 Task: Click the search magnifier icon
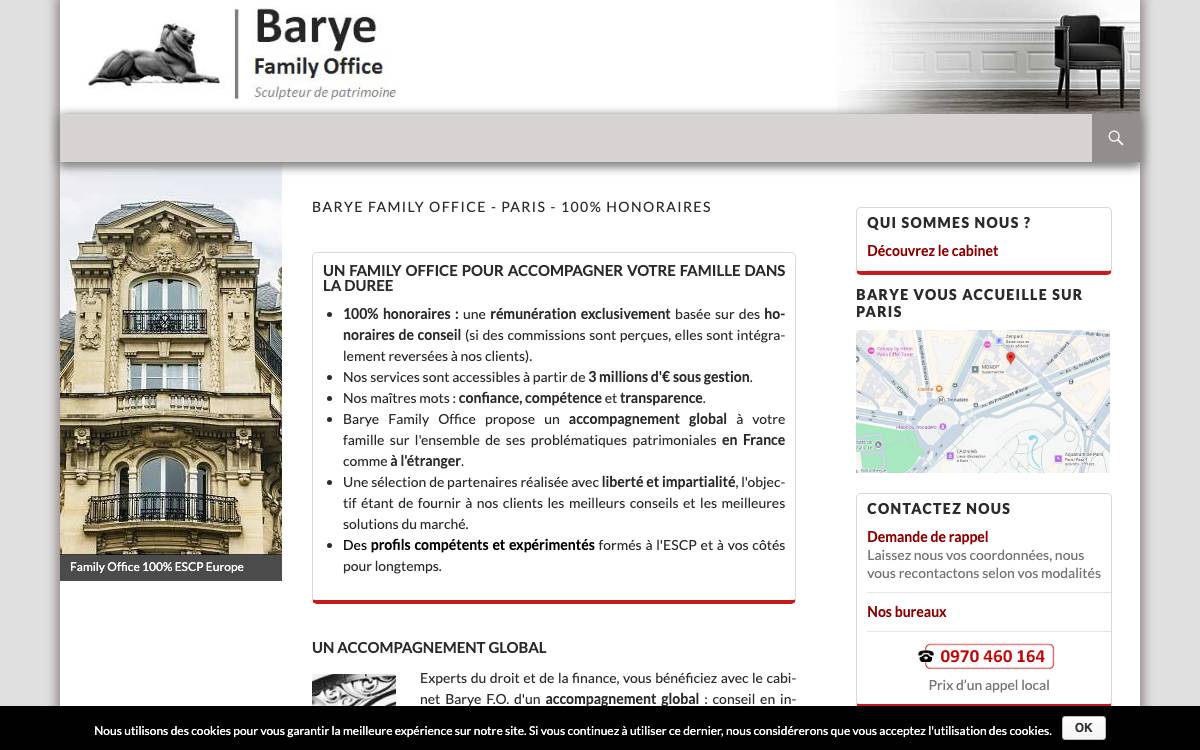pyautogui.click(x=1116, y=138)
